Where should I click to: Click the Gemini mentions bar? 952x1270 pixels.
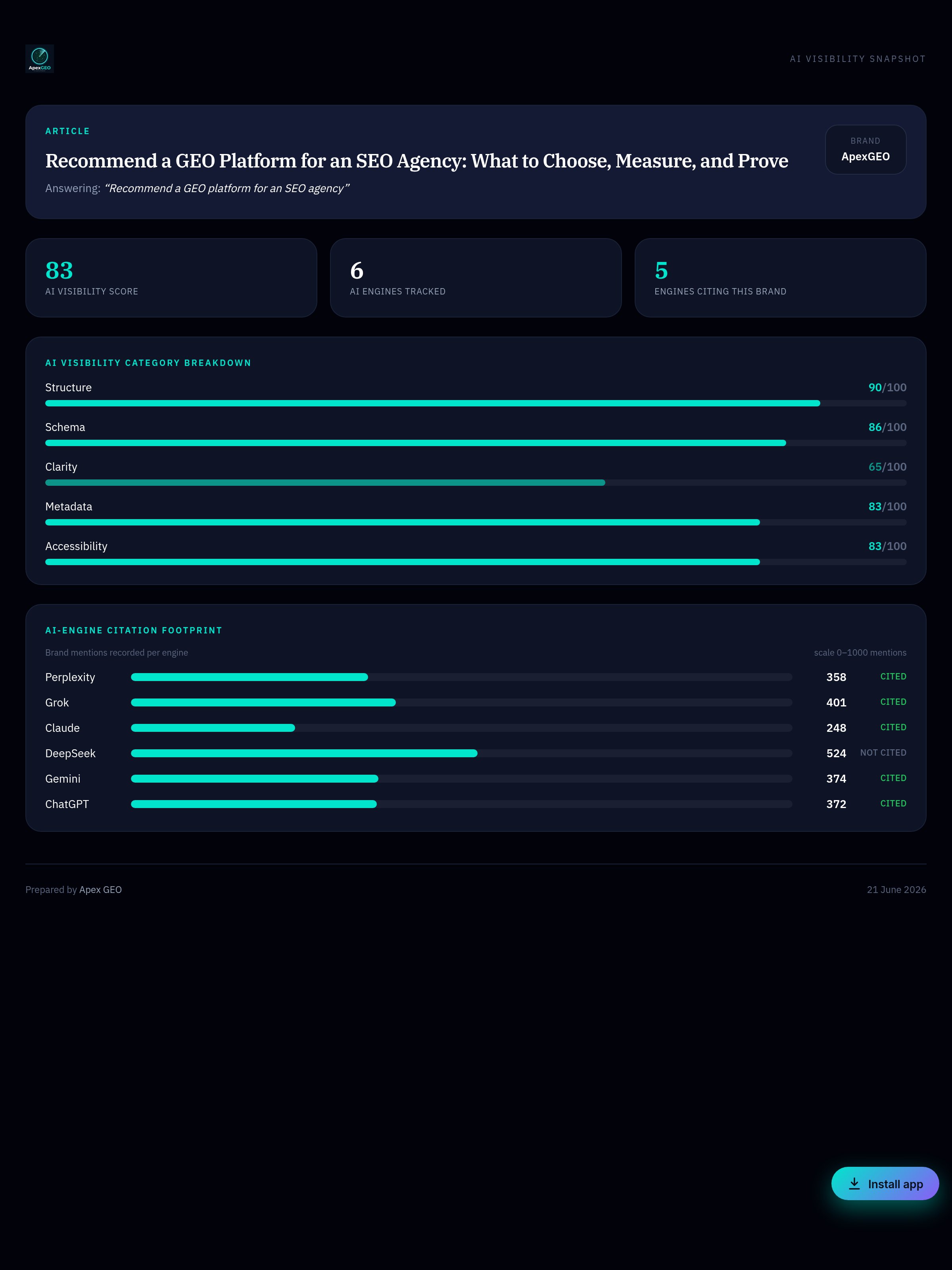pos(461,779)
